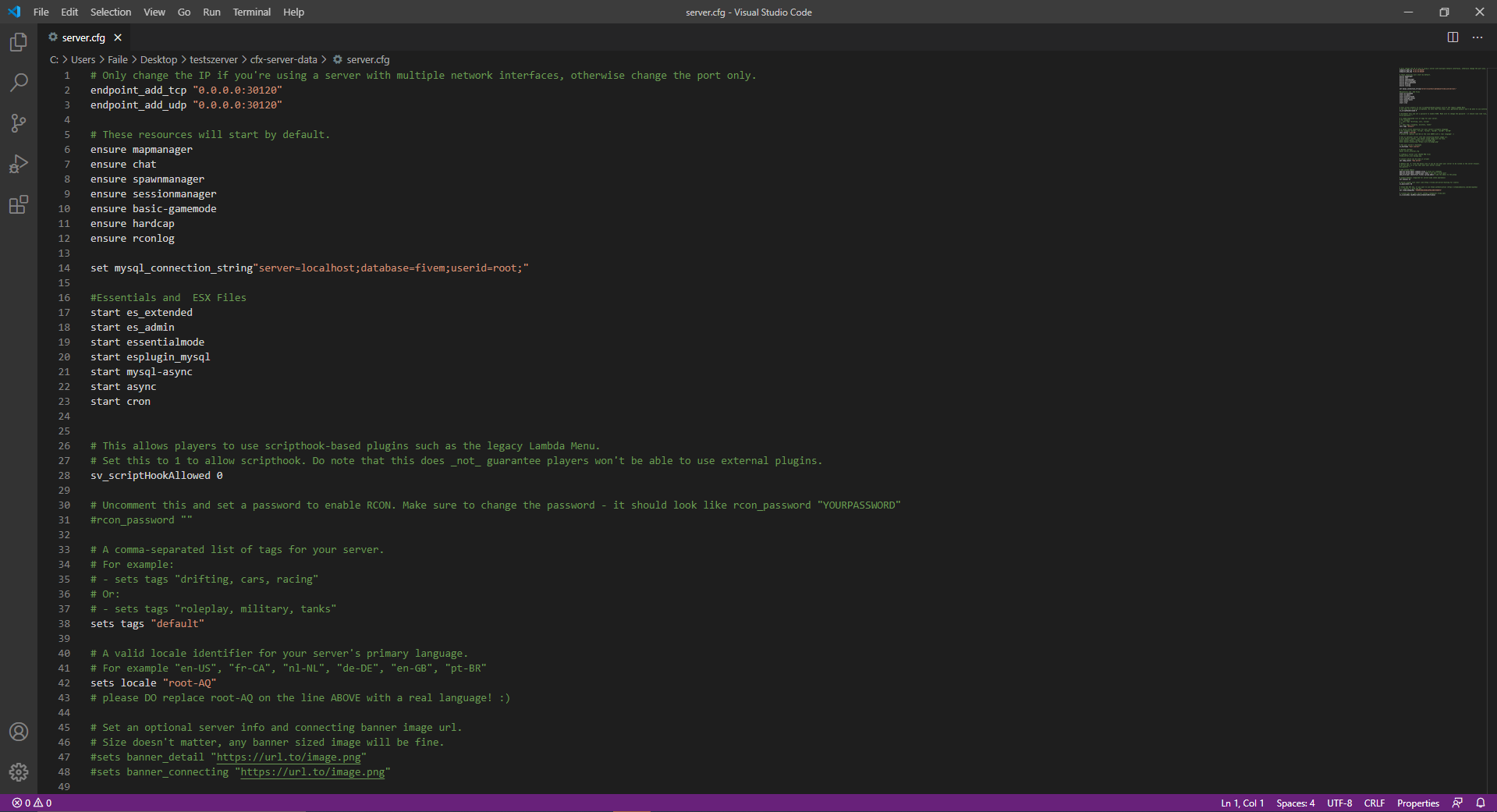Viewport: 1497px width, 812px height.
Task: Click the image URL link on line 47
Action: 288,757
